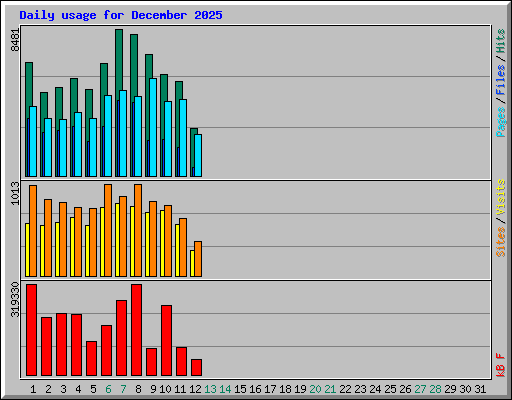This screenshot has height=400, width=512.
Task: Click the green weekend day label 27
Action: (x=420, y=389)
